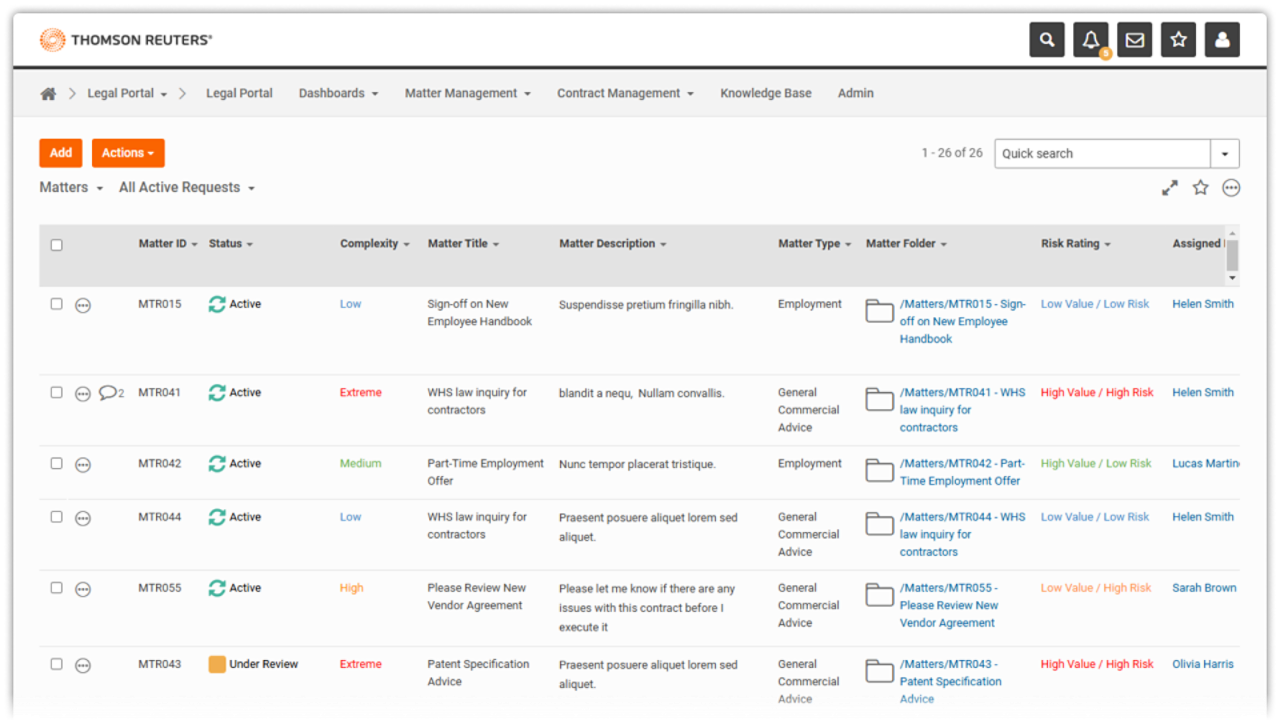1280x720 pixels.
Task: Type in the Quick search field
Action: (1101, 154)
